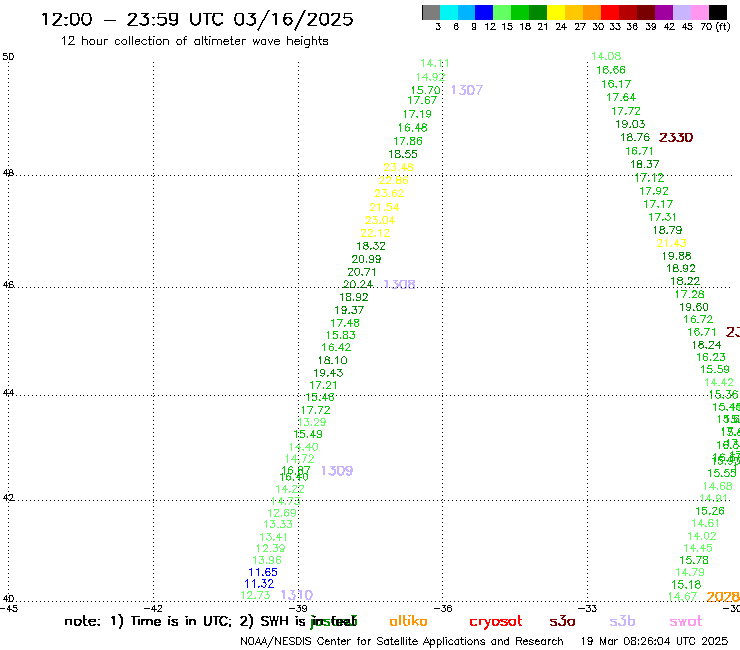This screenshot has height=650, width=740.
Task: Click the wave height value 17.67
Action: [x=422, y=101]
